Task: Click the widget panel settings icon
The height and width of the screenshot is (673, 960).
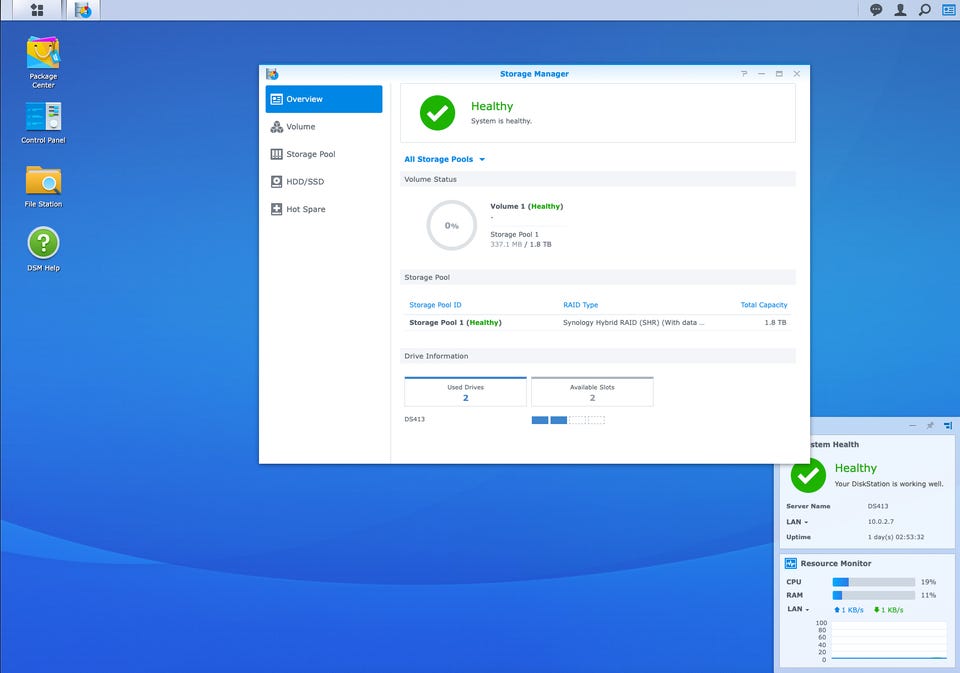Action: coord(948,425)
